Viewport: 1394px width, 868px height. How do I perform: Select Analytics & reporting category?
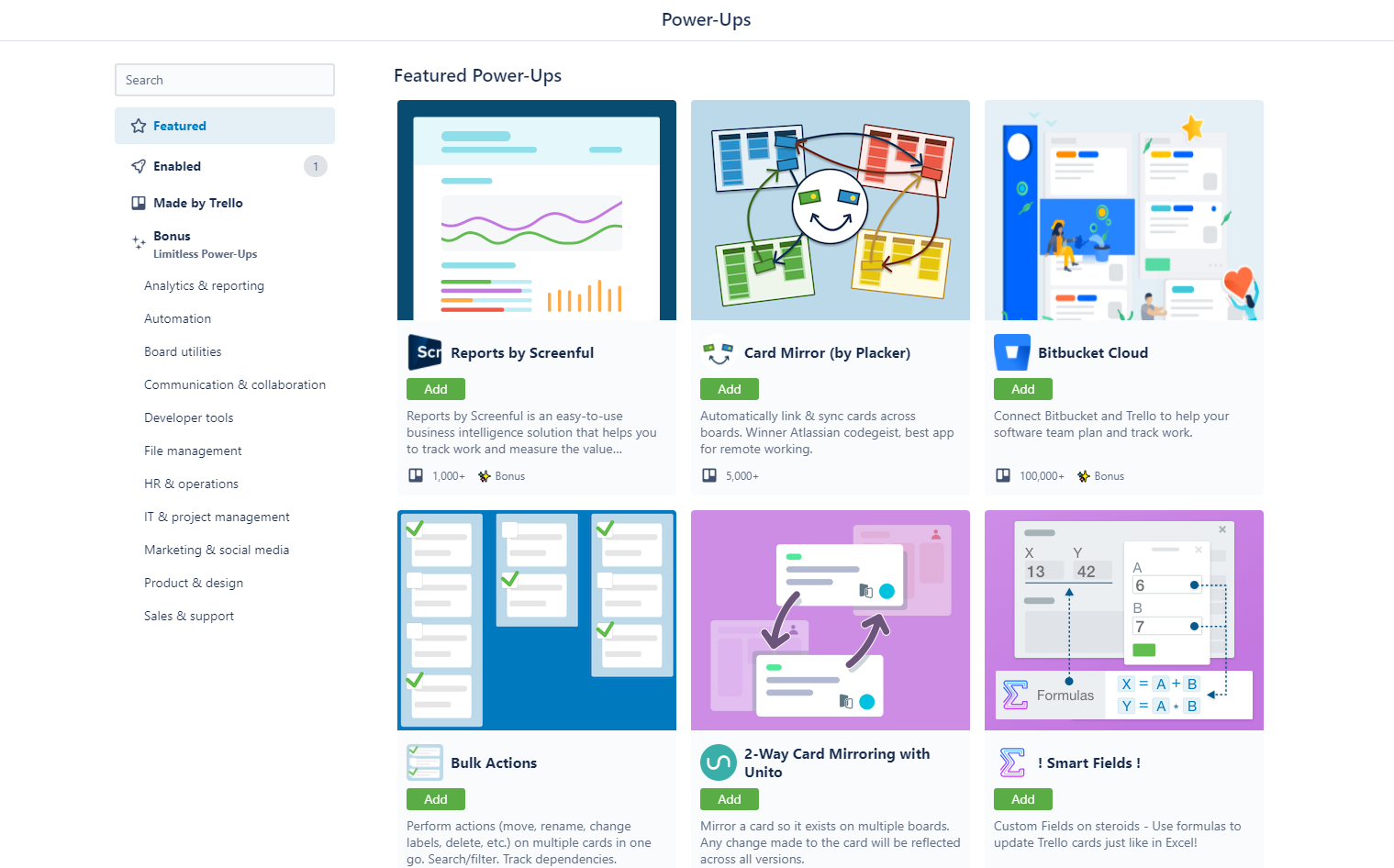pyautogui.click(x=204, y=285)
